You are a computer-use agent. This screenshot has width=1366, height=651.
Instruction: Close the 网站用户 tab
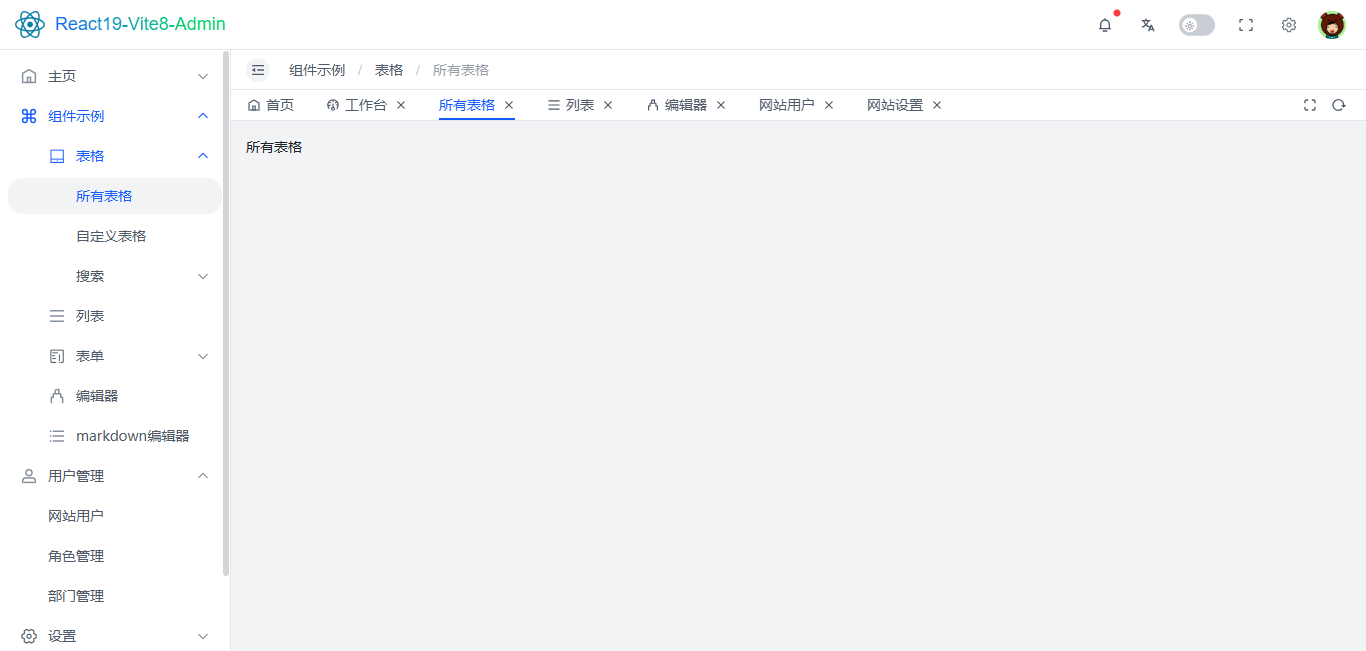[829, 105]
